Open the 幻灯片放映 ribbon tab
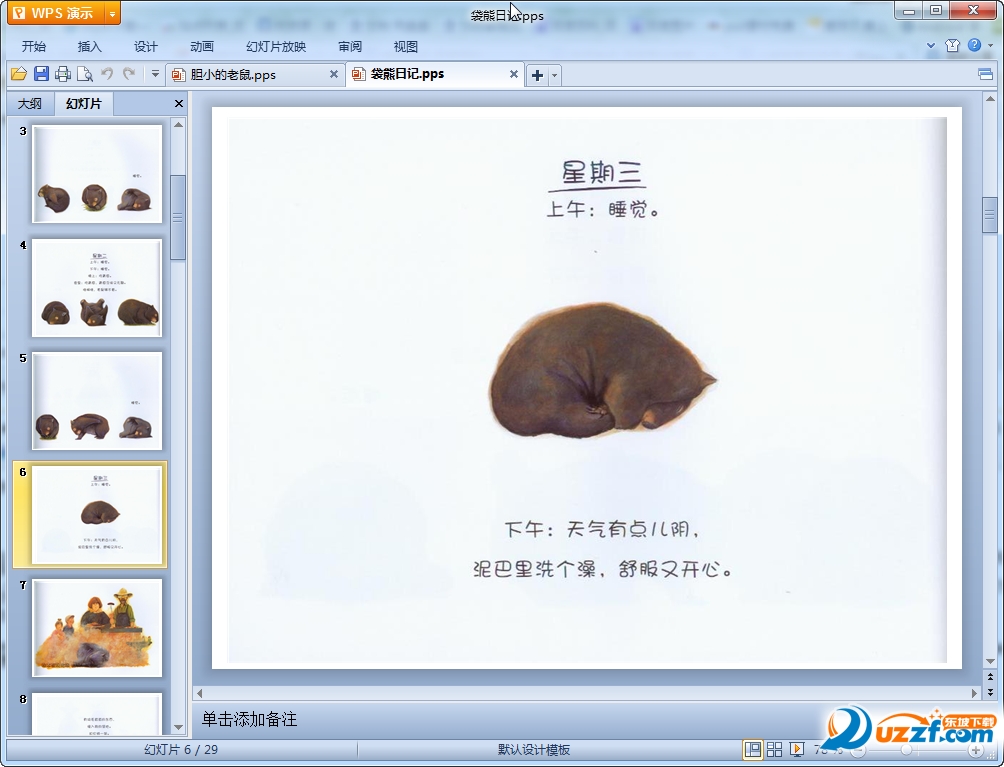Viewport: 1004px width, 767px height. tap(276, 47)
